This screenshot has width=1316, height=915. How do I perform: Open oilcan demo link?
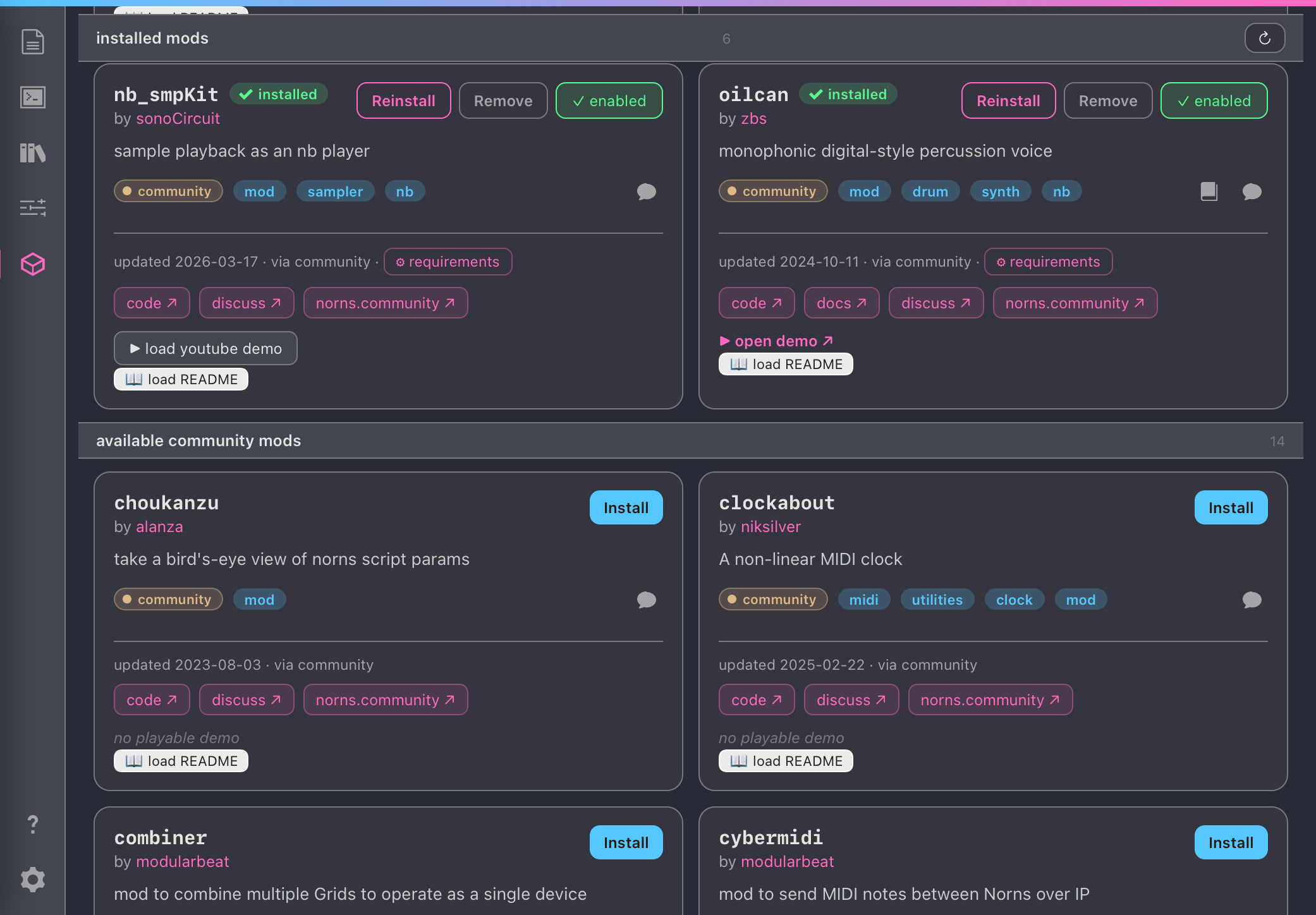tap(776, 341)
